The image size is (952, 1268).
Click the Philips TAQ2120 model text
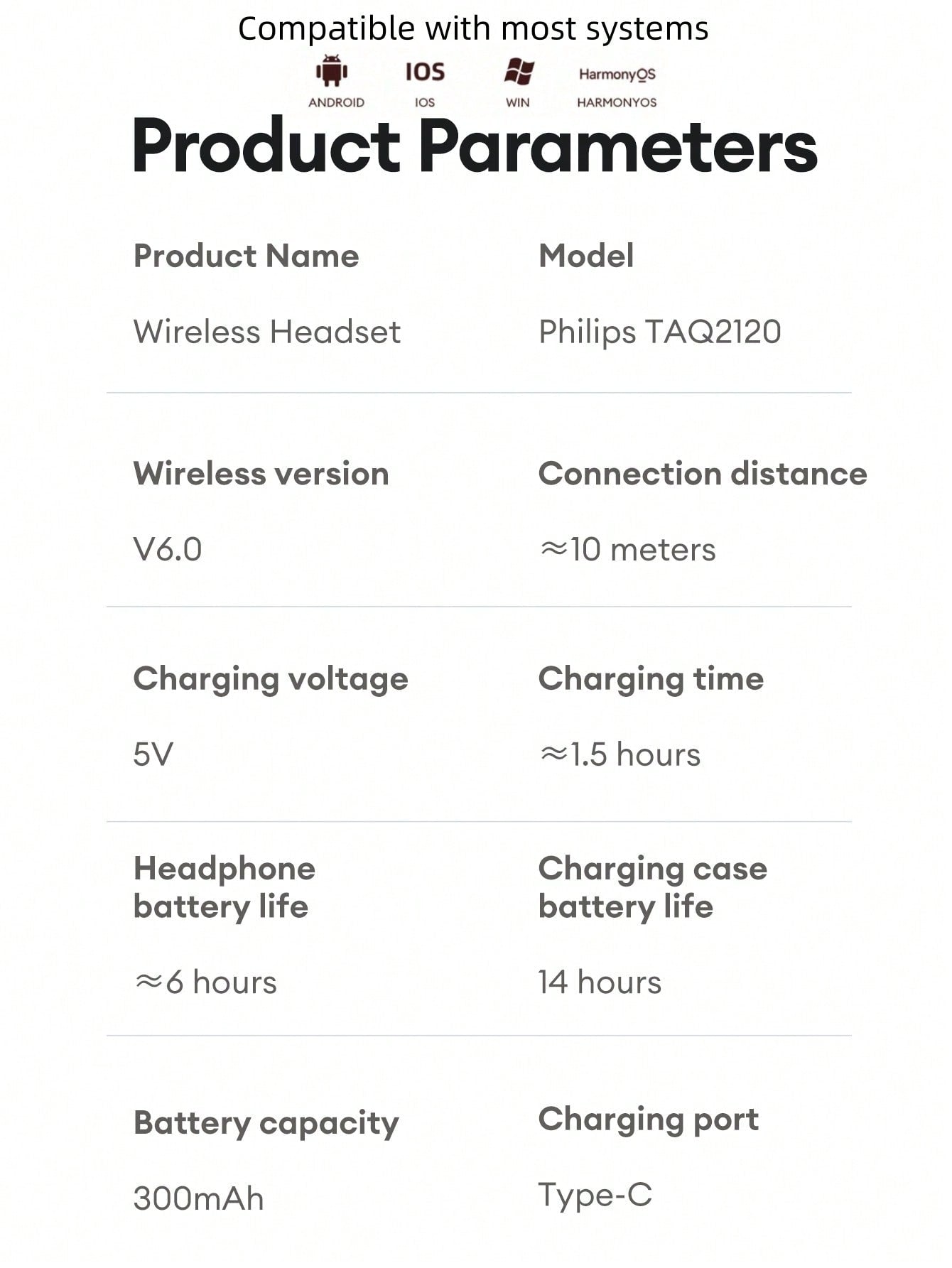[660, 332]
